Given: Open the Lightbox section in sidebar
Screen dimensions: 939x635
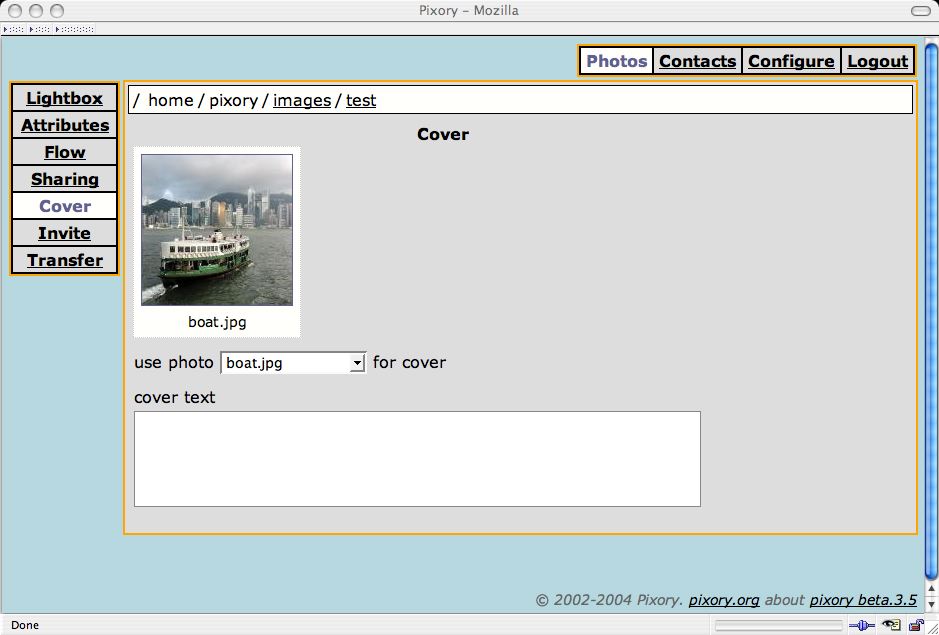Looking at the screenshot, I should [64, 98].
